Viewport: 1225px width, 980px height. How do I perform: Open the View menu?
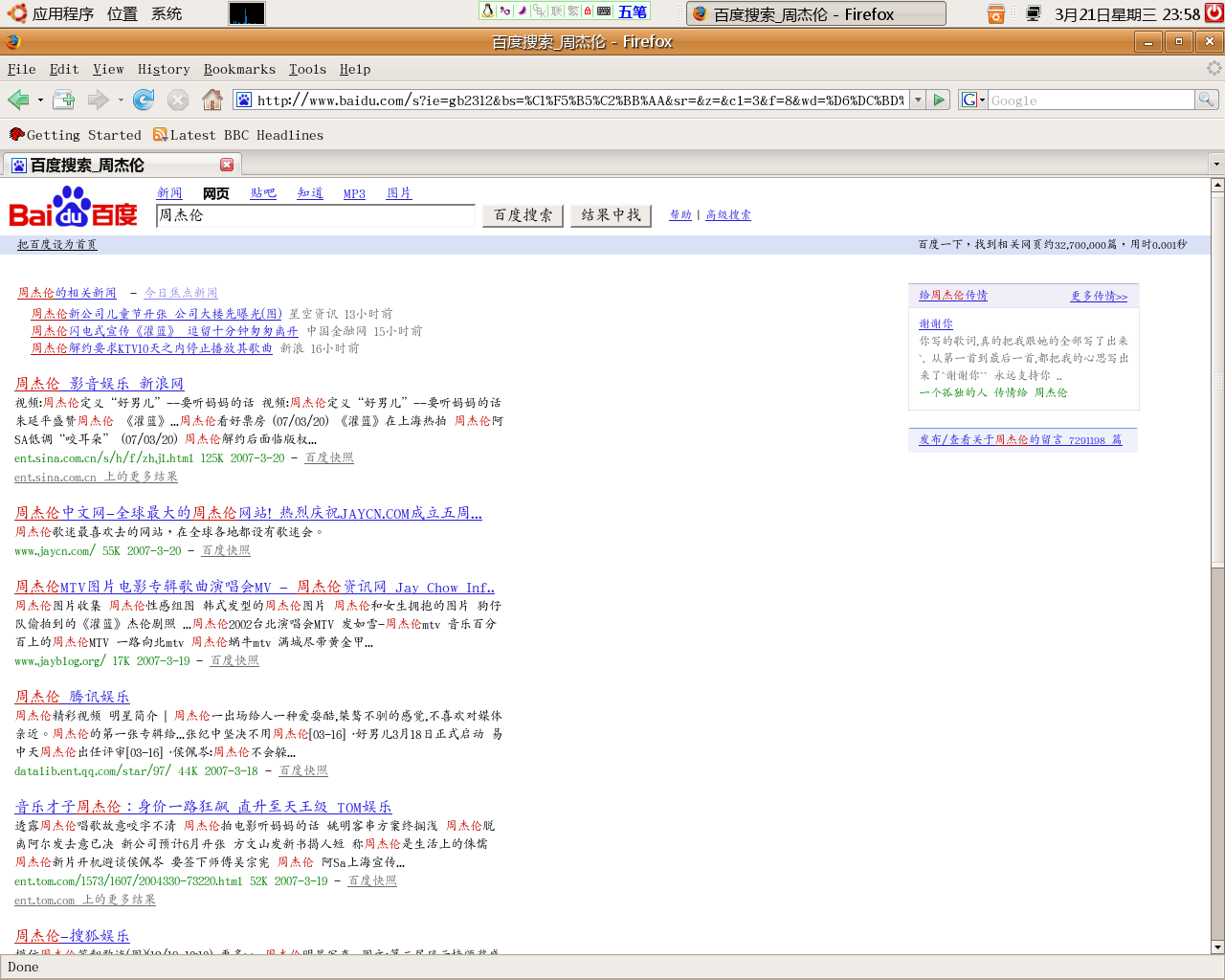(x=108, y=69)
